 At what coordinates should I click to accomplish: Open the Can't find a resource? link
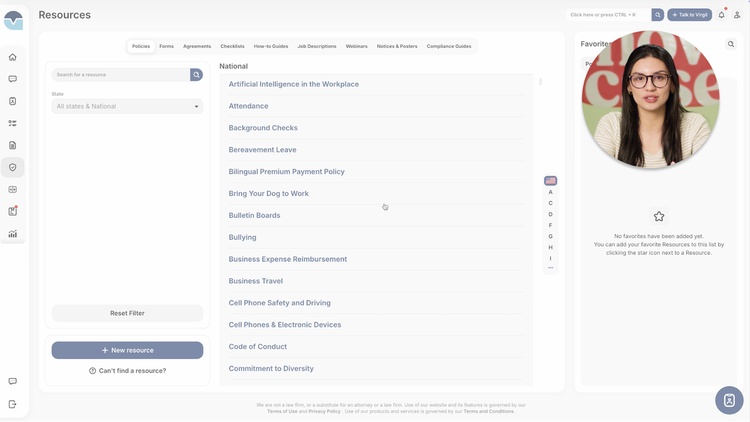click(128, 371)
